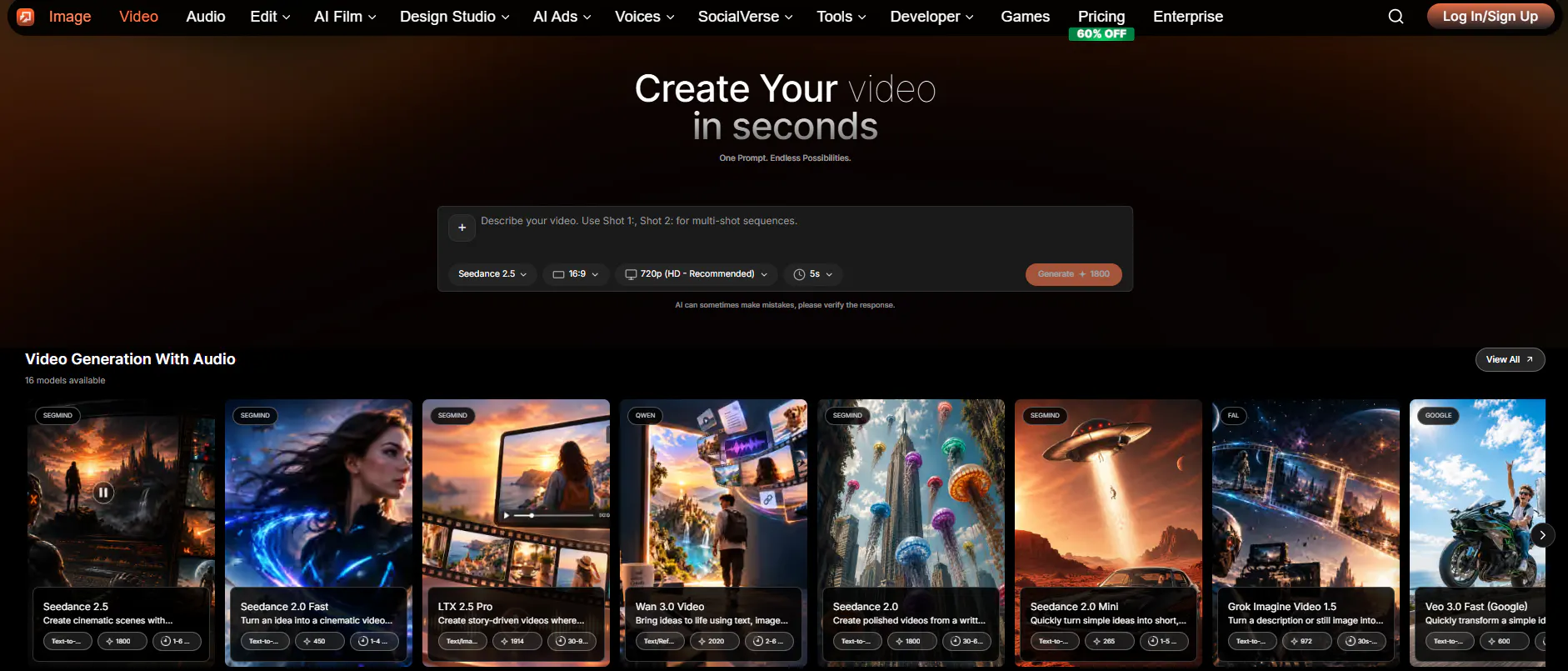Image resolution: width=1568 pixels, height=671 pixels.
Task: Click the SEGMIND badge on Seedance 2.0 Fast card
Action: pyautogui.click(x=255, y=415)
